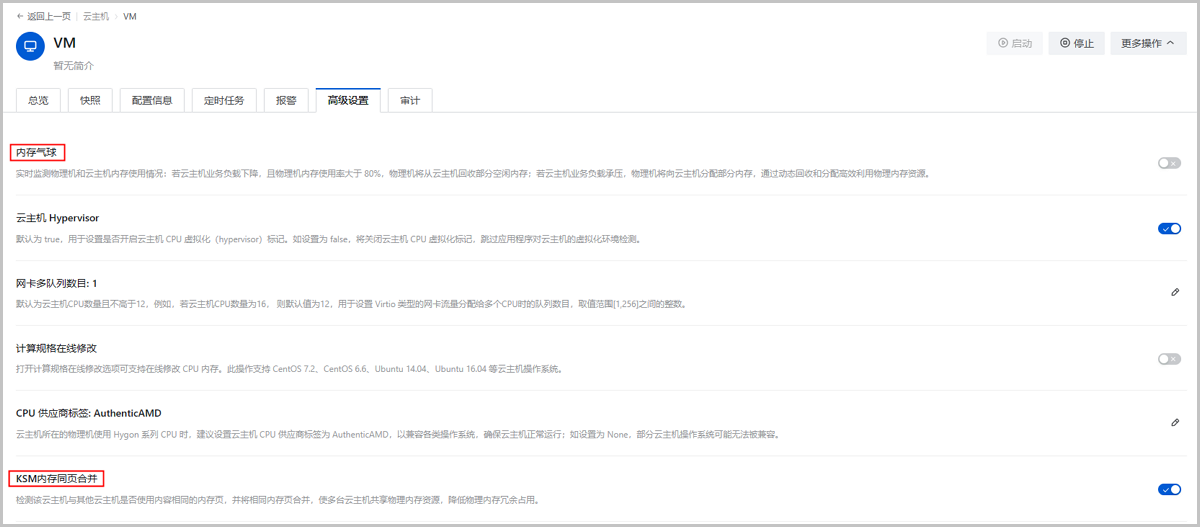1200x527 pixels.
Task: Go to the 定时任务 tab
Action: [224, 101]
